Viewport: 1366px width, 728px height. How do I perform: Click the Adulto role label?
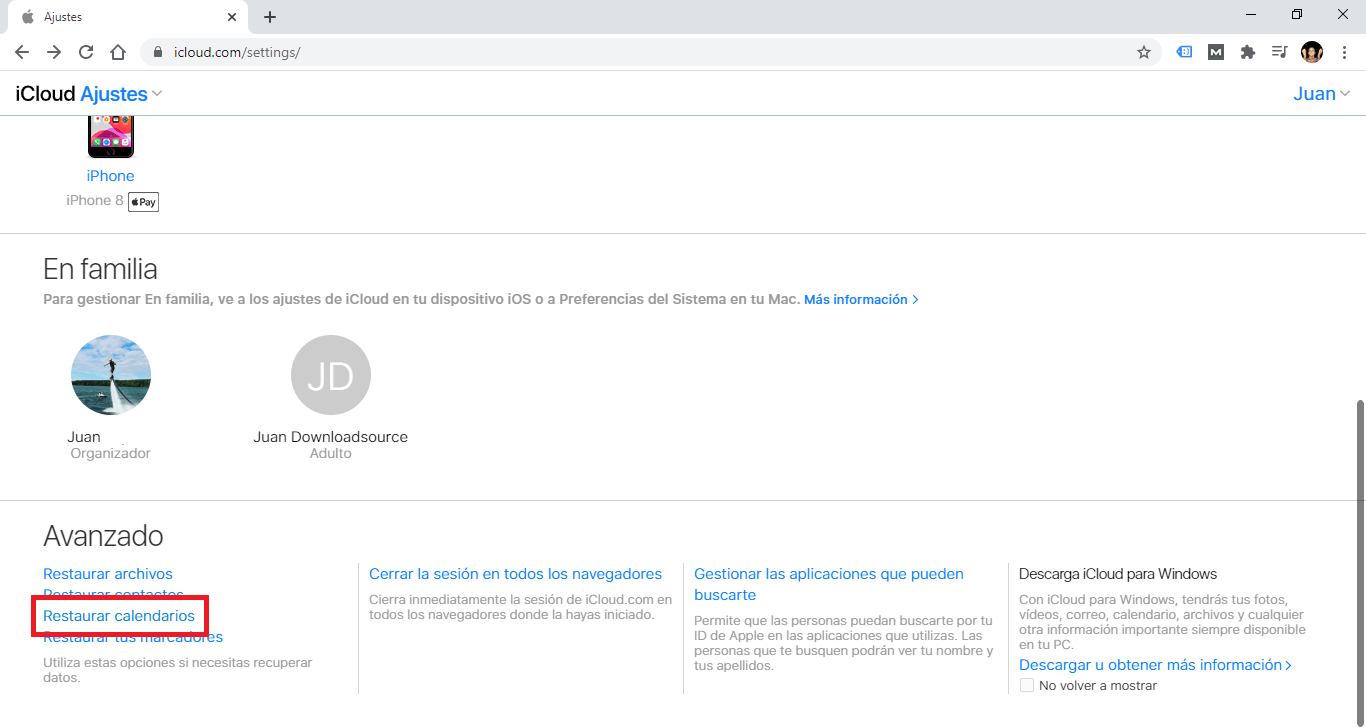[331, 453]
